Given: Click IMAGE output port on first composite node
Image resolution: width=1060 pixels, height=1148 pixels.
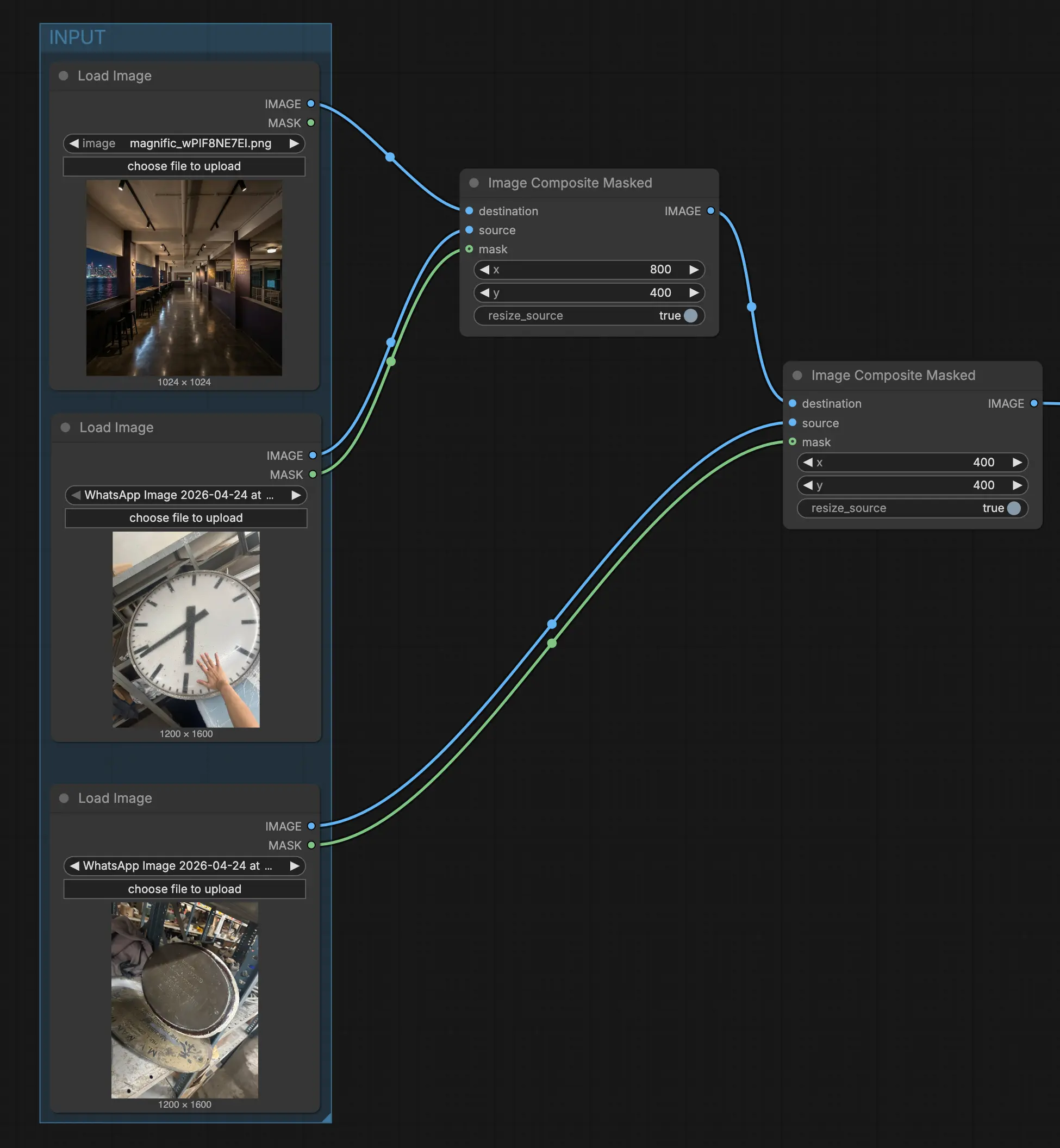Looking at the screenshot, I should 710,211.
